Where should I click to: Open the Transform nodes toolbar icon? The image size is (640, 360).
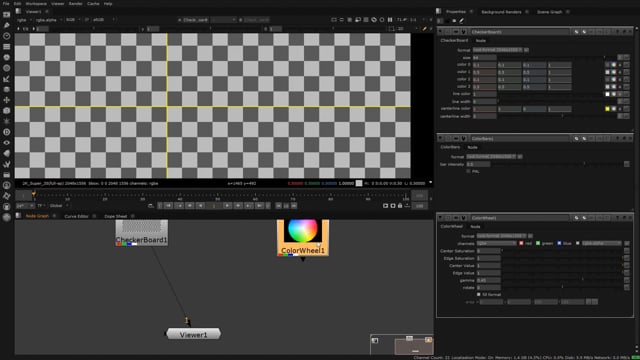pyautogui.click(x=7, y=100)
